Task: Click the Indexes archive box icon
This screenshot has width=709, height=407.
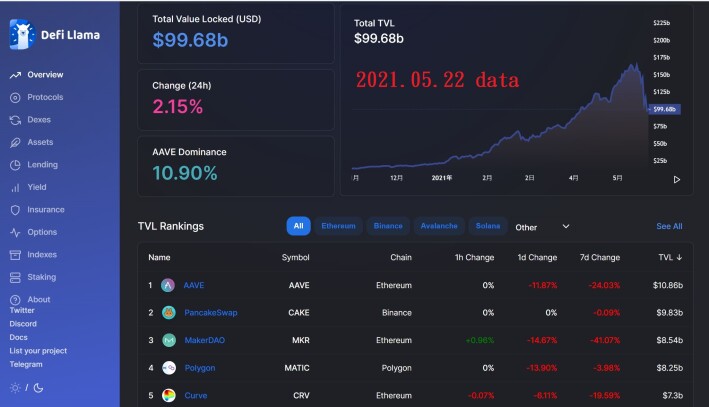Action: (x=15, y=255)
